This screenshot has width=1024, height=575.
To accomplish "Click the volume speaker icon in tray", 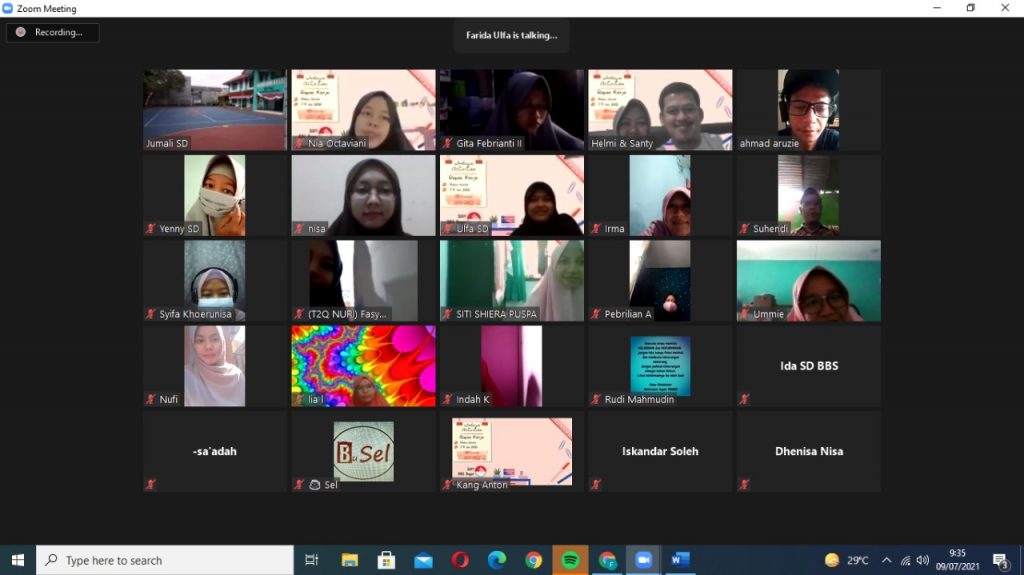I will [x=922, y=560].
